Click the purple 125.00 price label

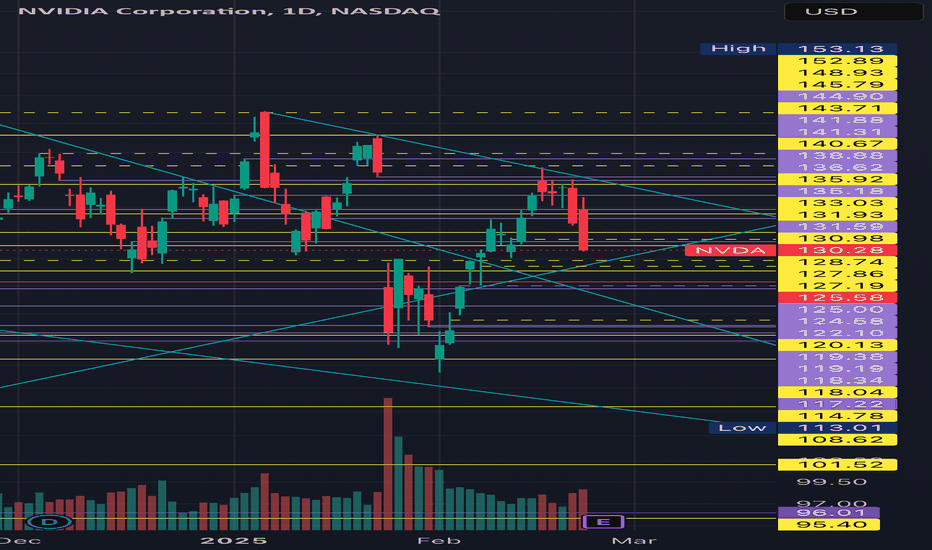[x=837, y=309]
